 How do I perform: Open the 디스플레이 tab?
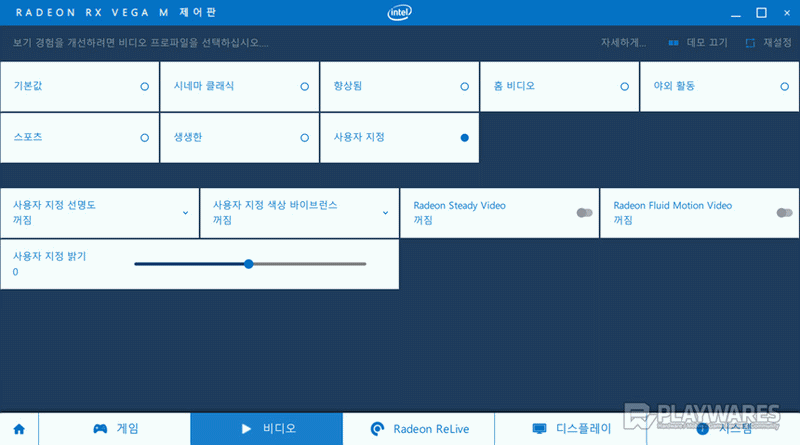[570, 429]
